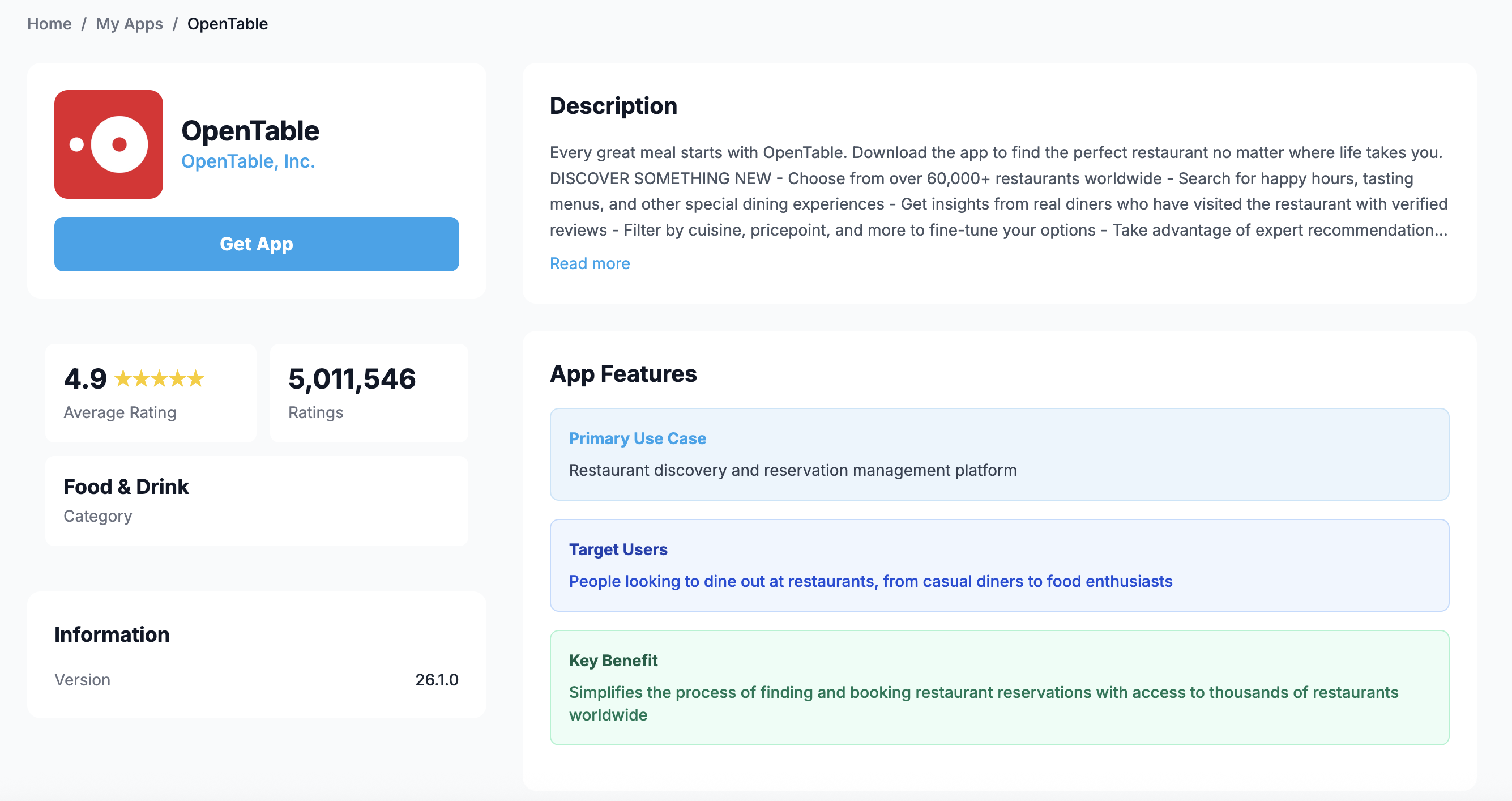This screenshot has width=1512, height=801.
Task: Navigate to Home via breadcrumb
Action: click(49, 23)
